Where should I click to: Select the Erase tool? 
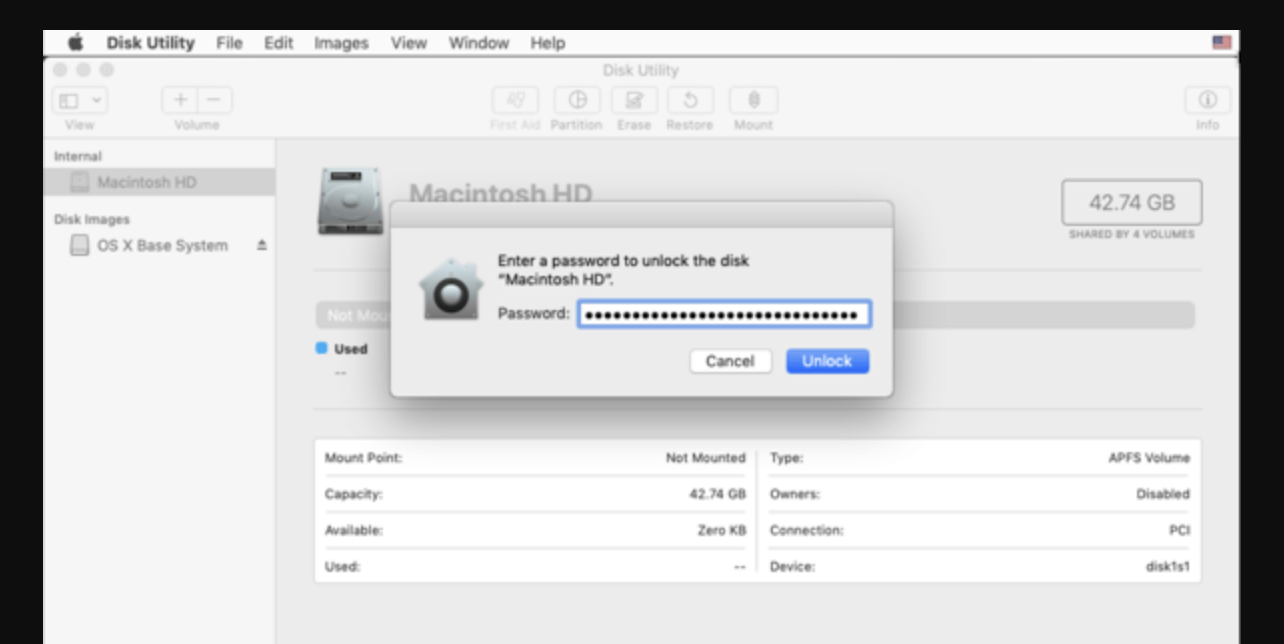(633, 100)
